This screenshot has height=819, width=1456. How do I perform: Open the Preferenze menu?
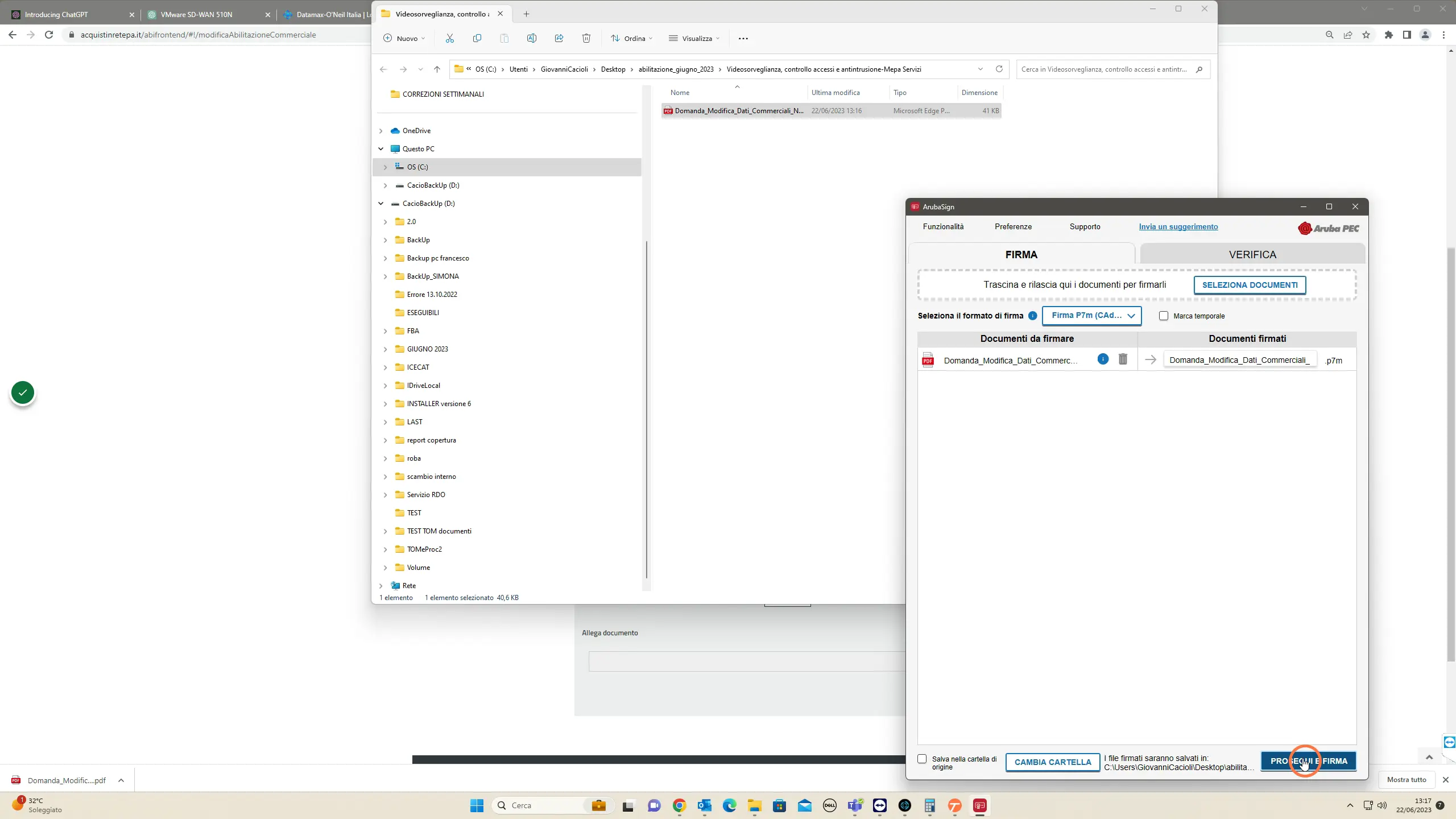tap(1013, 226)
